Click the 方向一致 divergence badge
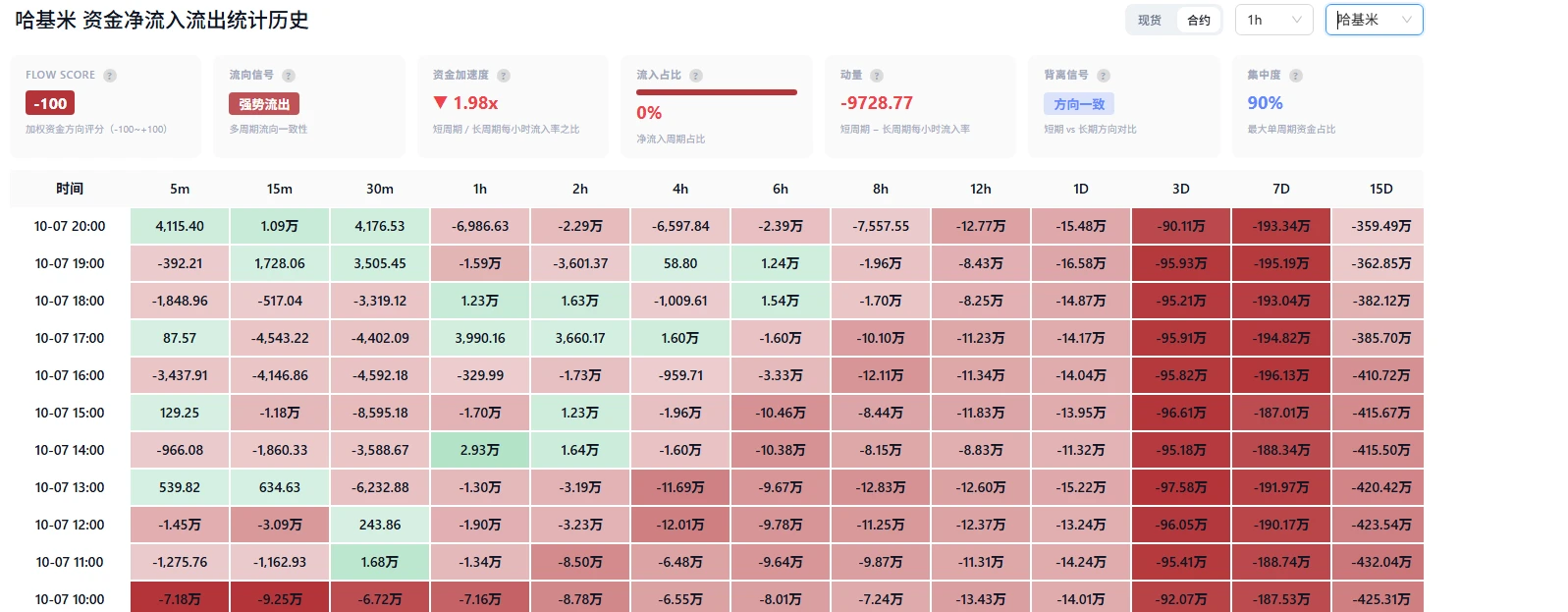 coord(1079,104)
